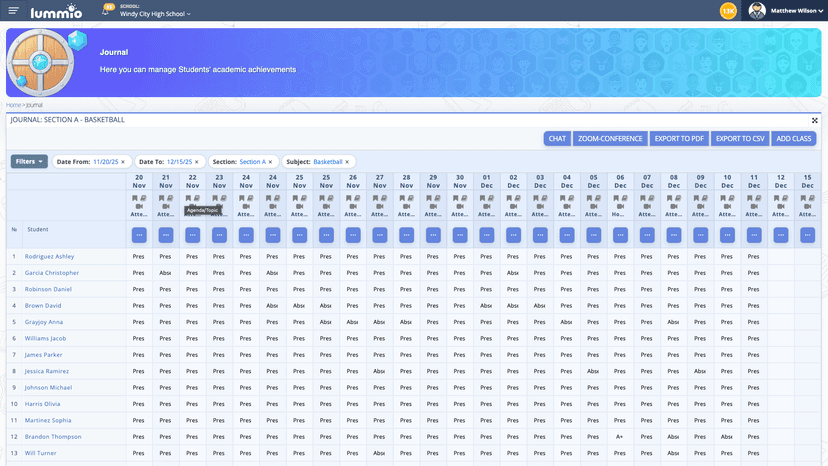Close the Journal Section A panel
The image size is (828, 466).
tap(815, 120)
